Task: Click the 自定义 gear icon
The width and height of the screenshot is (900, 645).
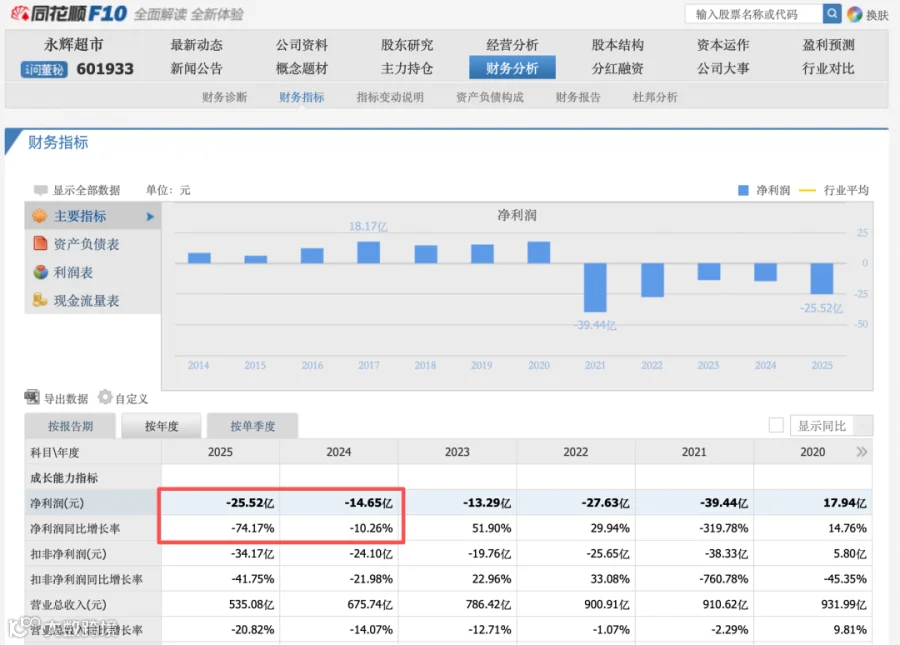Action: [x=105, y=397]
